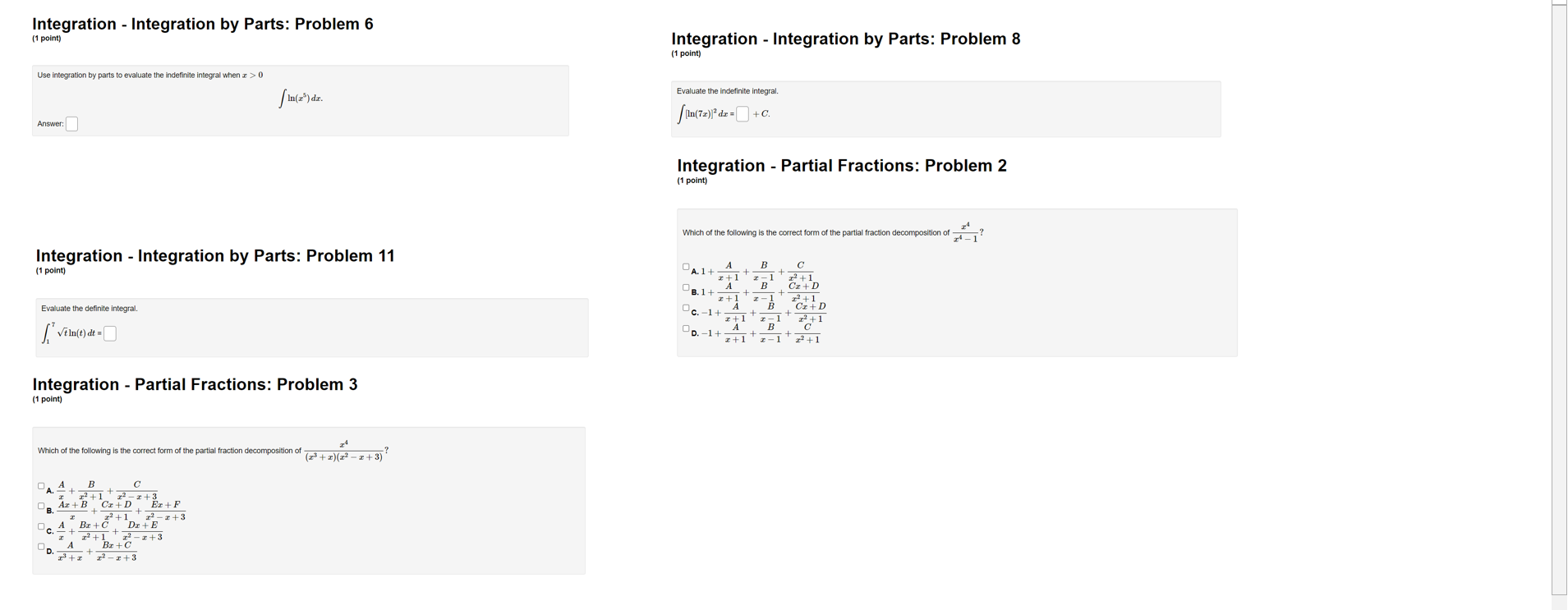Select option C in Partial Fractions Problem 3
The width and height of the screenshot is (1568, 610).
click(x=40, y=526)
